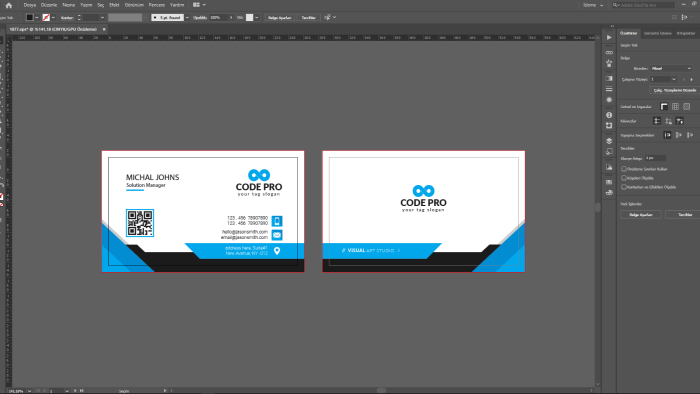This screenshot has width=700, height=394.
Task: Click the stroke weight stepper arrows
Action: [x=79, y=17]
